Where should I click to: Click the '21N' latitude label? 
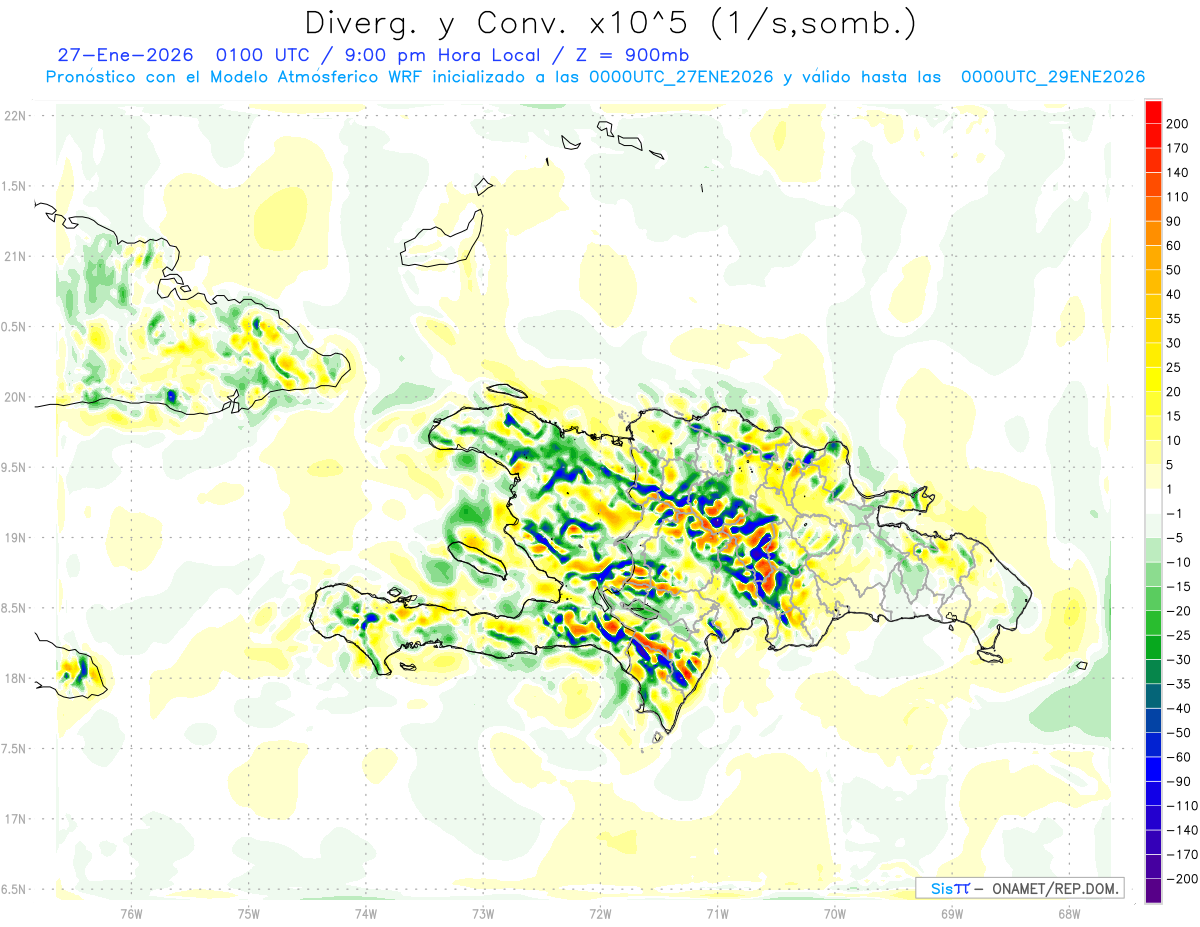tap(15, 257)
